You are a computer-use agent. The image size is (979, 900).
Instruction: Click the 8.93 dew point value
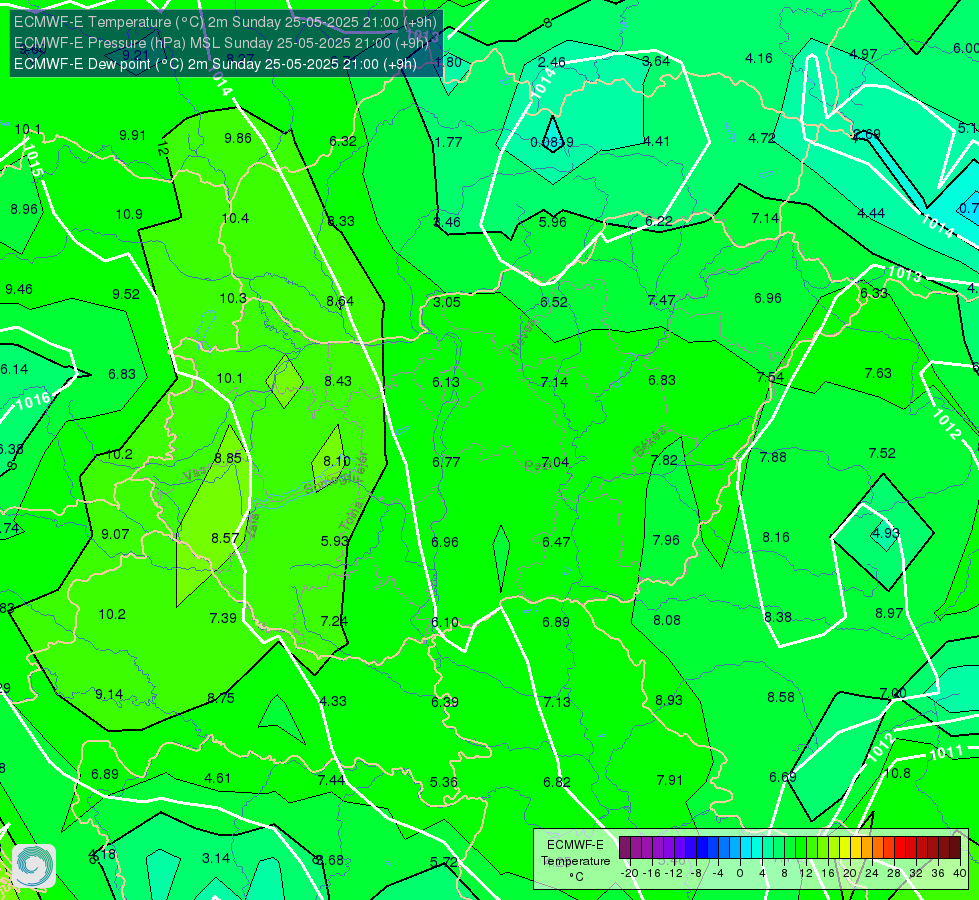669,701
